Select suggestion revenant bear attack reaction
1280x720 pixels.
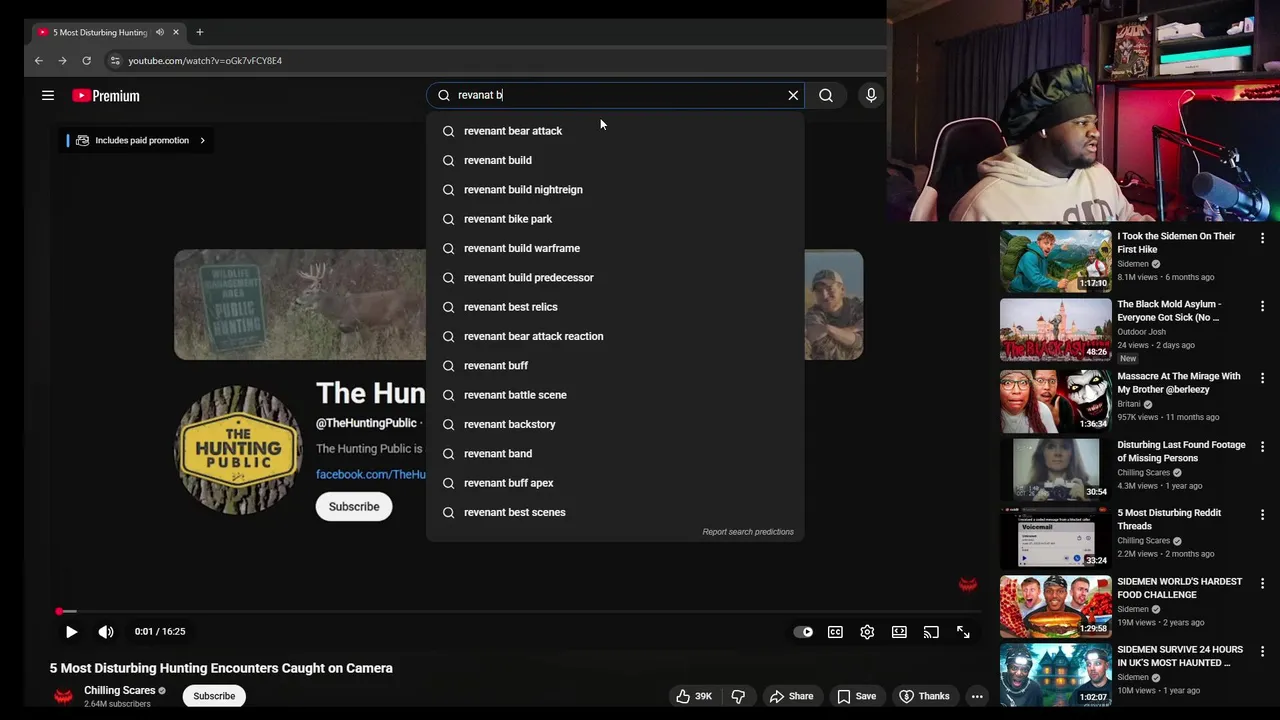click(x=615, y=336)
